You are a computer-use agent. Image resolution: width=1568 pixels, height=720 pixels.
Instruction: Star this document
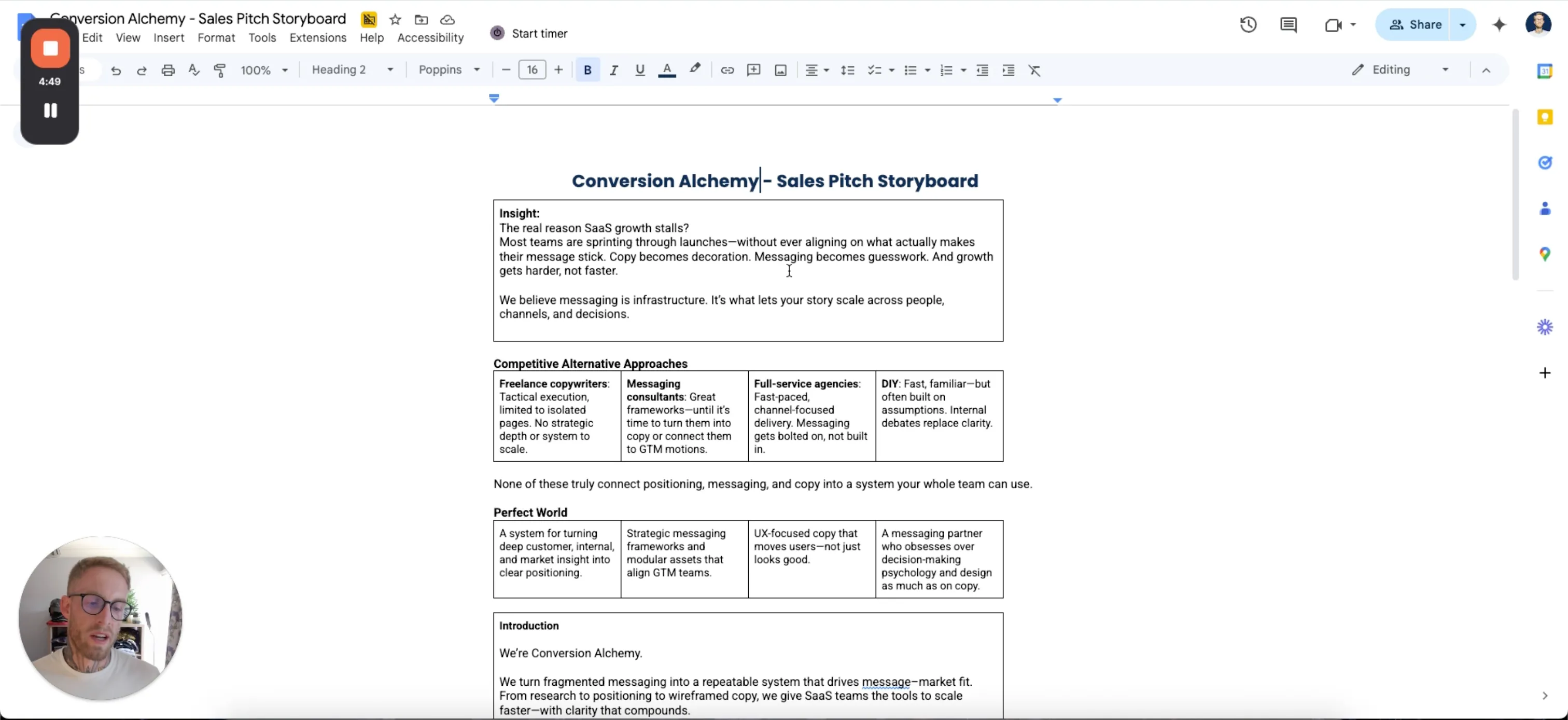point(395,20)
